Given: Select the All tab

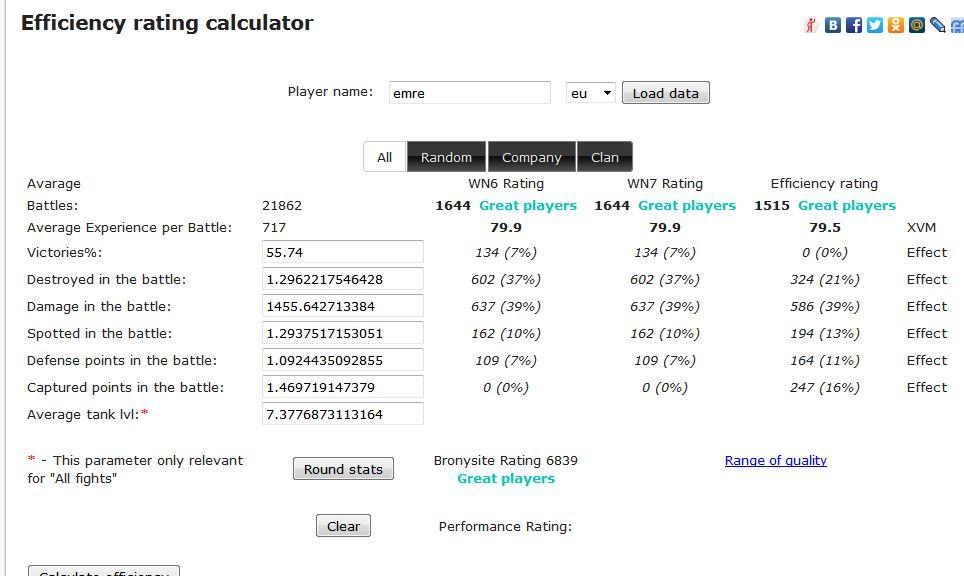Looking at the screenshot, I should (x=385, y=157).
